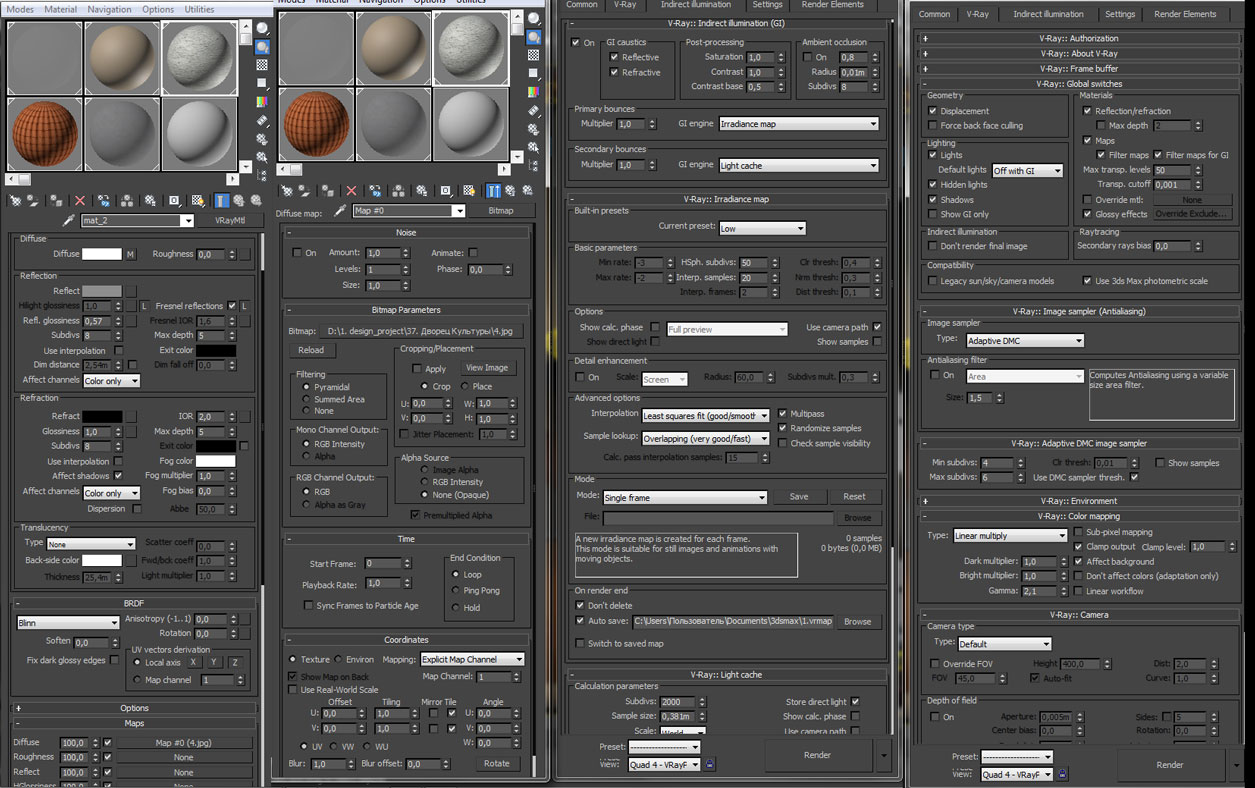The height and width of the screenshot is (788, 1255).
Task: Open Modes menu in material editor
Action: click(20, 9)
